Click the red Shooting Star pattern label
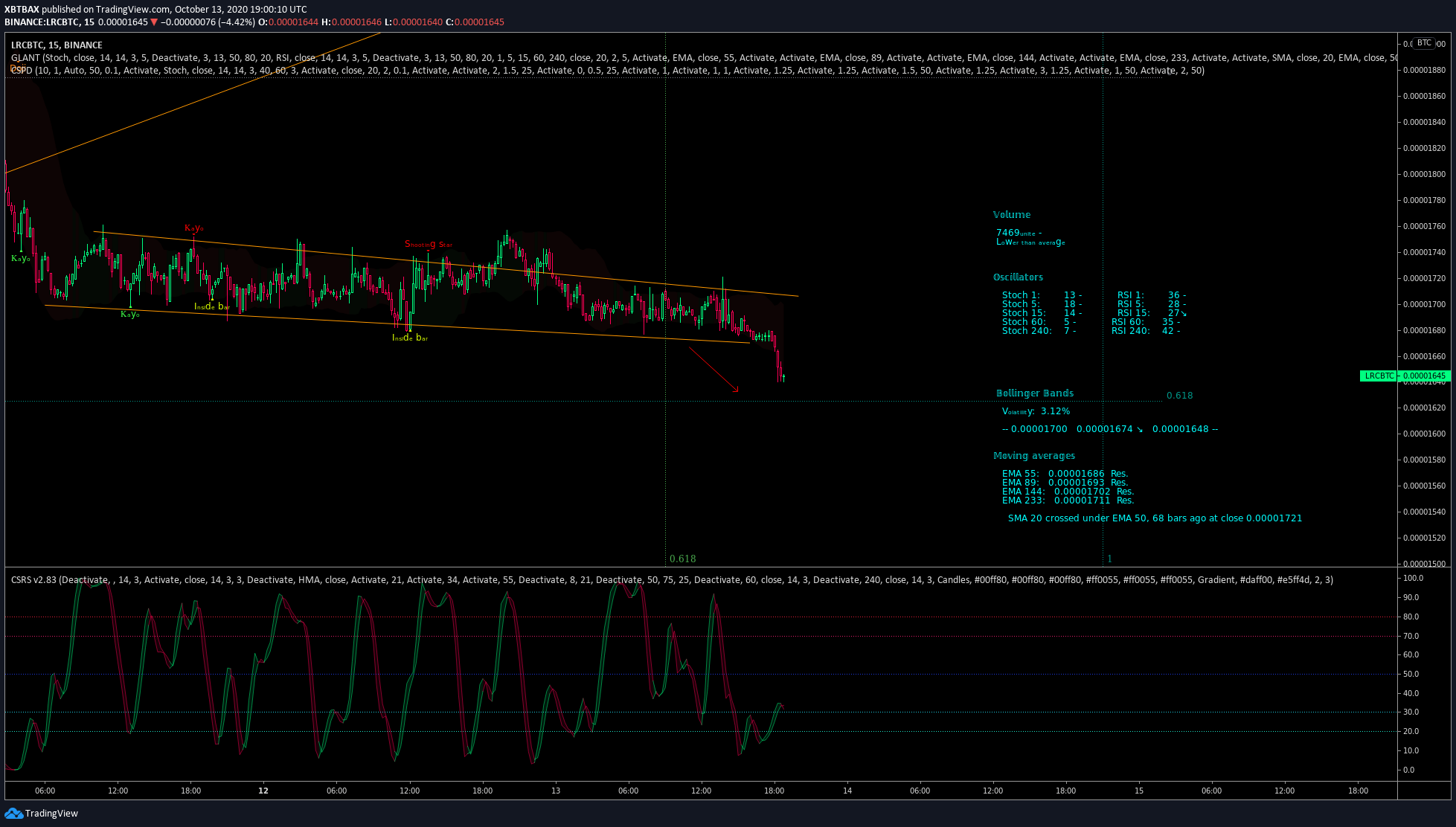This screenshot has width=1456, height=827. point(429,244)
